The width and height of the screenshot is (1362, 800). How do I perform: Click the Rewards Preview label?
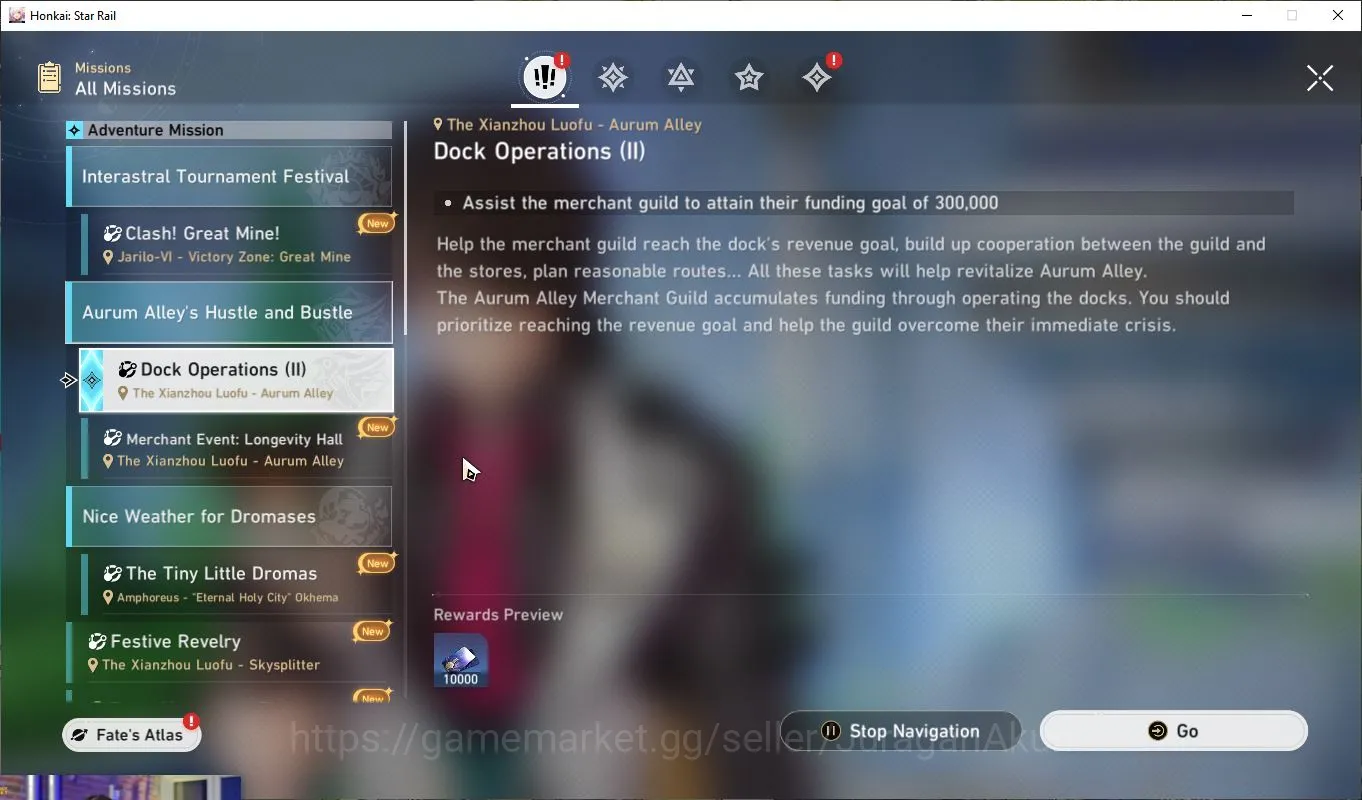pyautogui.click(x=498, y=615)
